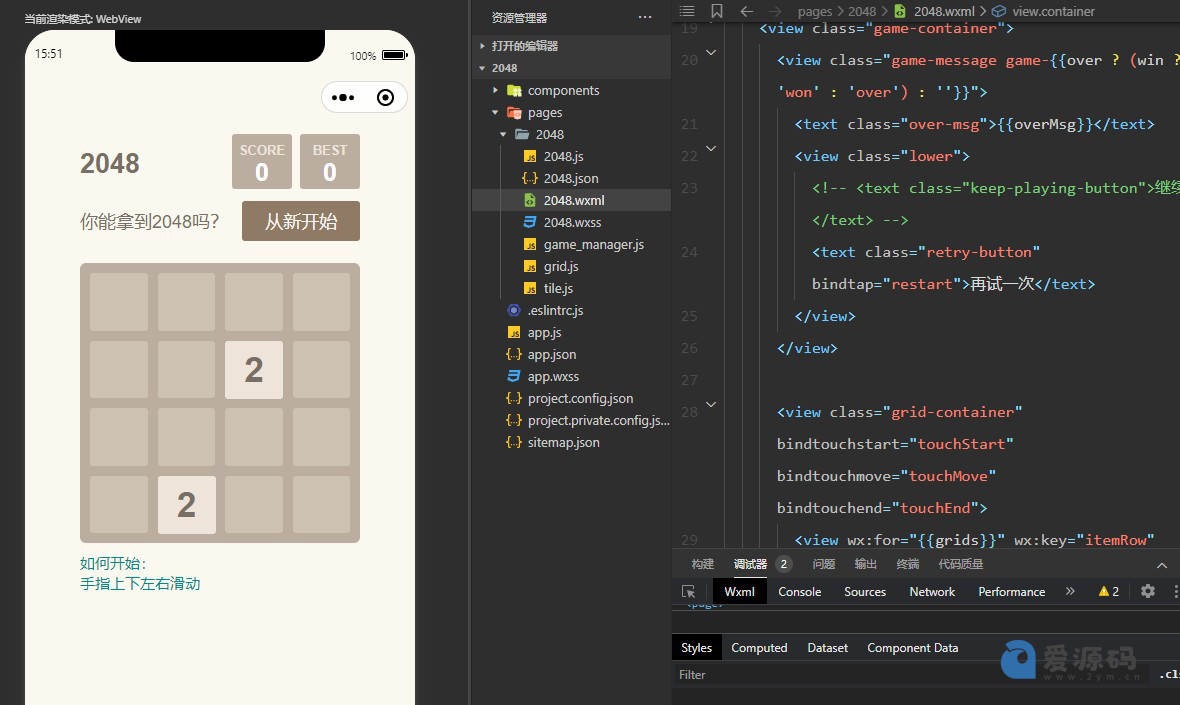
Task: Open the devtools settings gear
Action: [1148, 591]
